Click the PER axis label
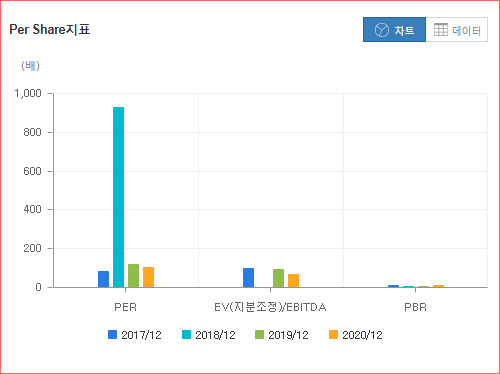The width and height of the screenshot is (500, 374). coord(125,307)
